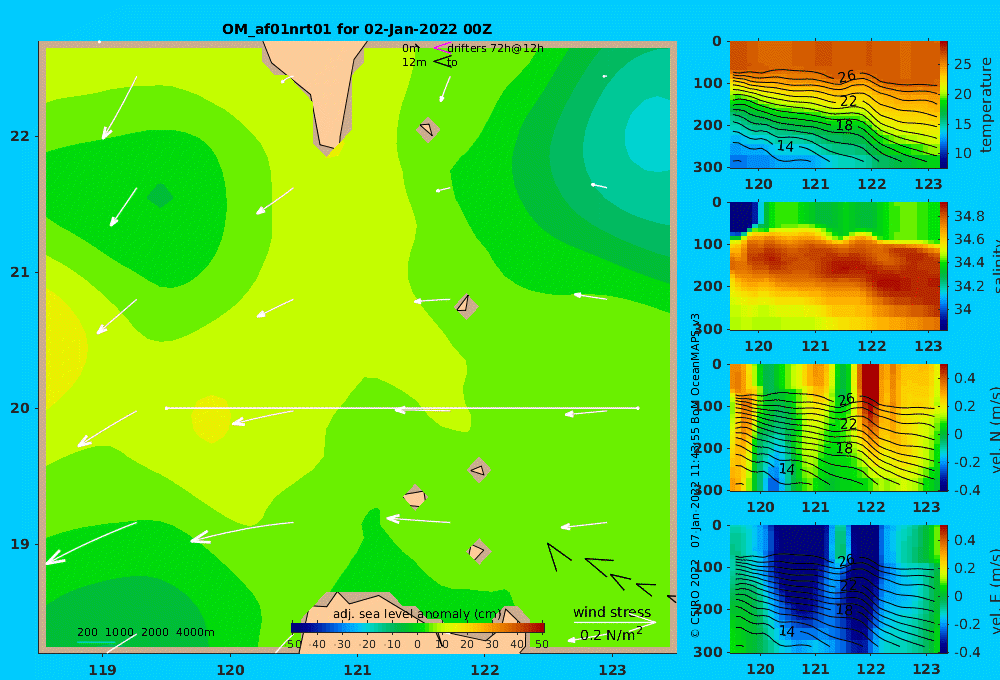Click the vel. E colorbar
This screenshot has height=680, width=1000.
[944, 589]
